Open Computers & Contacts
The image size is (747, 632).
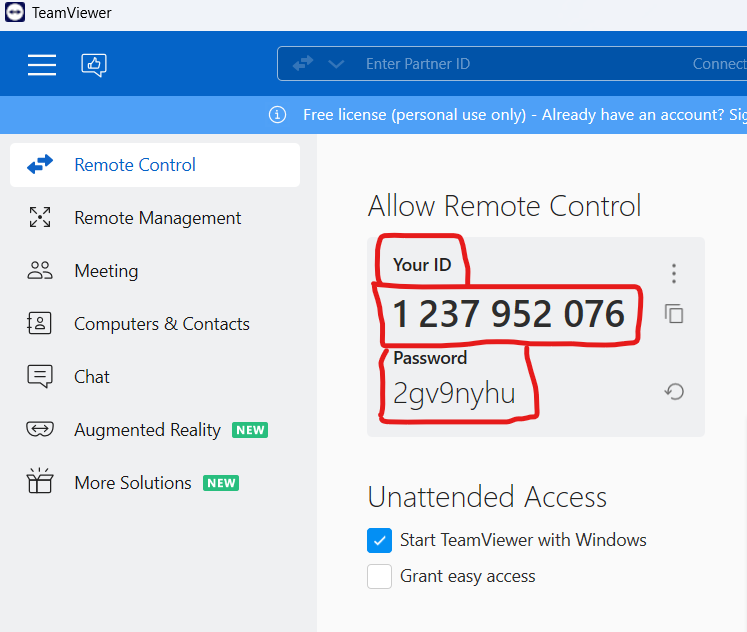(161, 324)
